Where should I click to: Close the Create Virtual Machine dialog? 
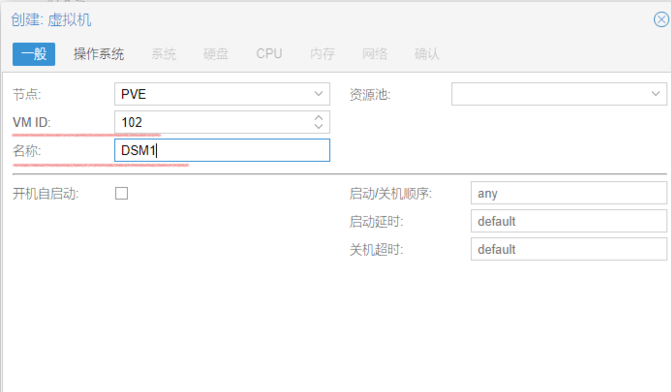point(662,20)
